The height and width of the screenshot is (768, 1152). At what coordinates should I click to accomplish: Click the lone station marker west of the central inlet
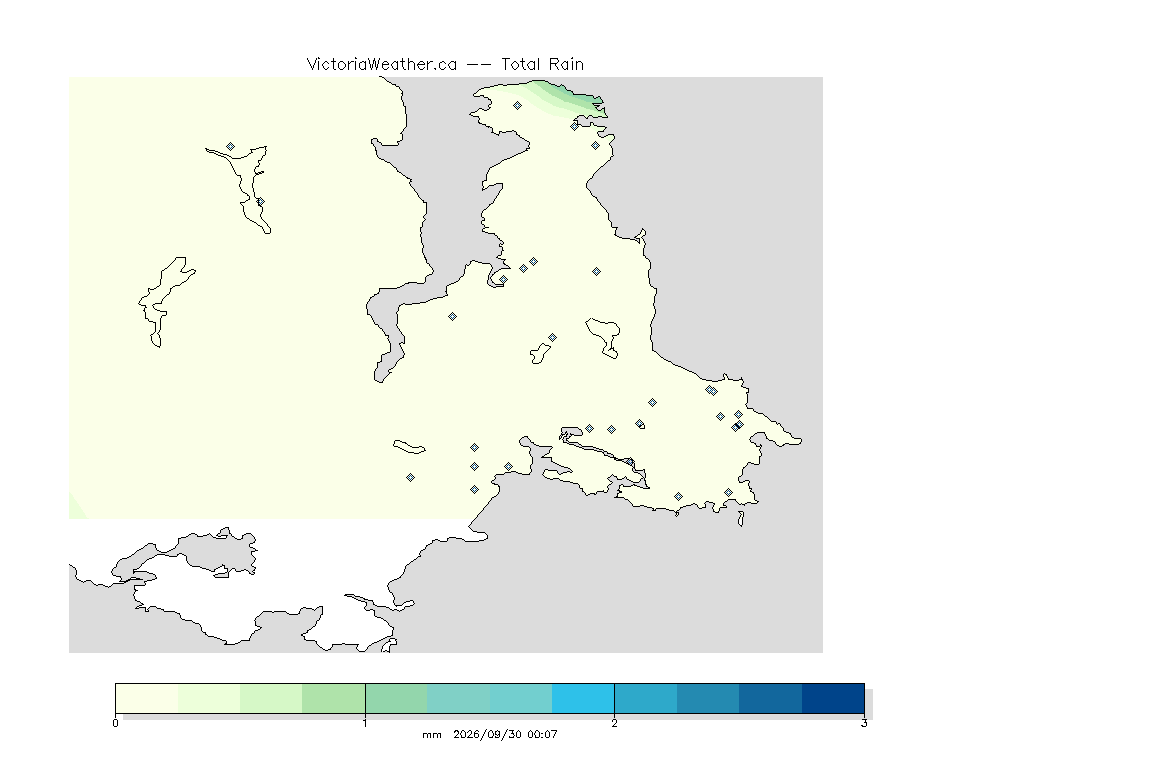point(453,317)
